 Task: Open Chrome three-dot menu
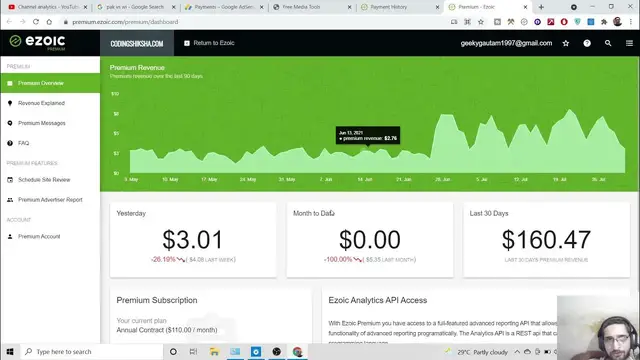[x=631, y=22]
